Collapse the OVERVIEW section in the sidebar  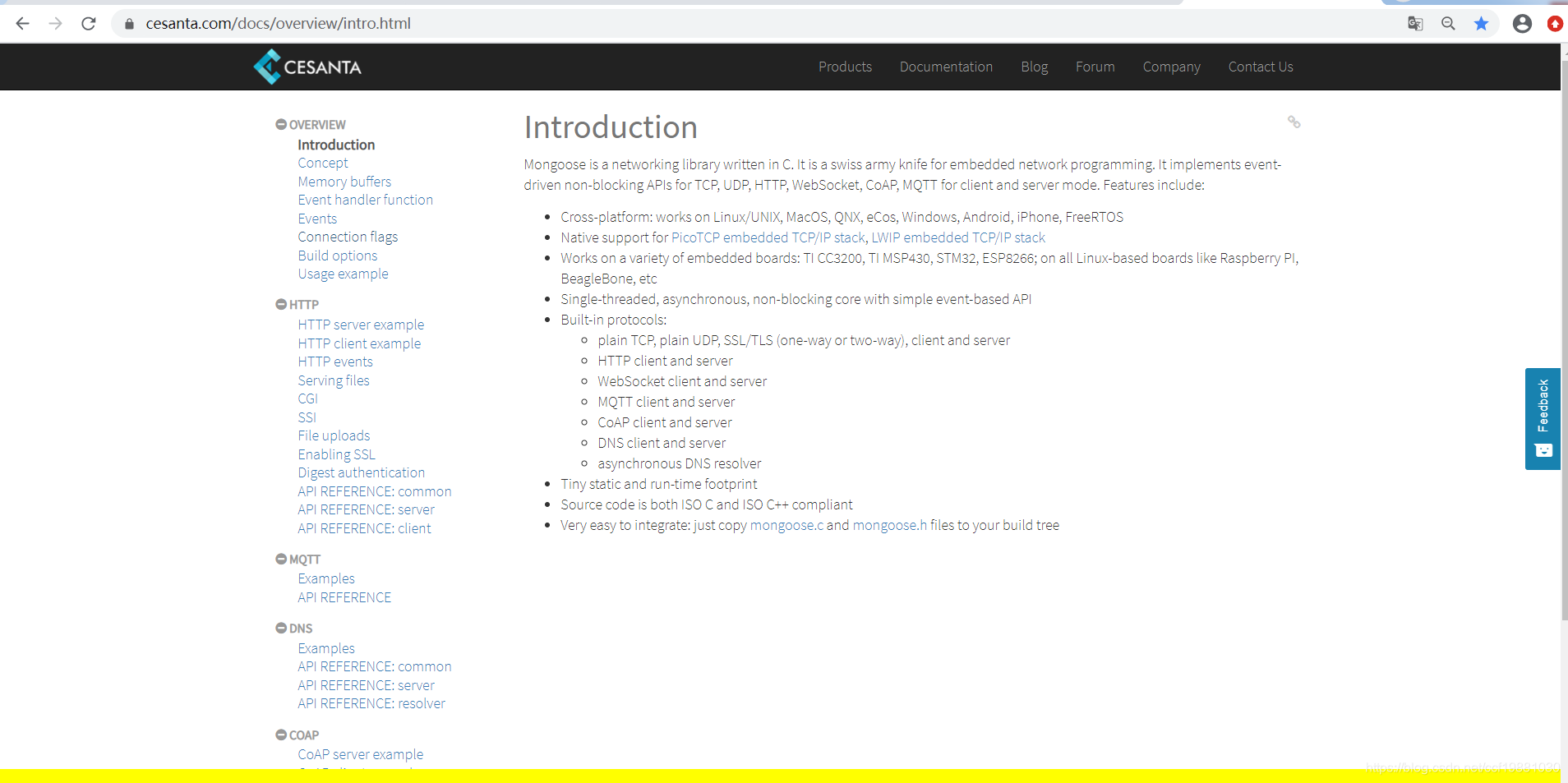point(281,124)
